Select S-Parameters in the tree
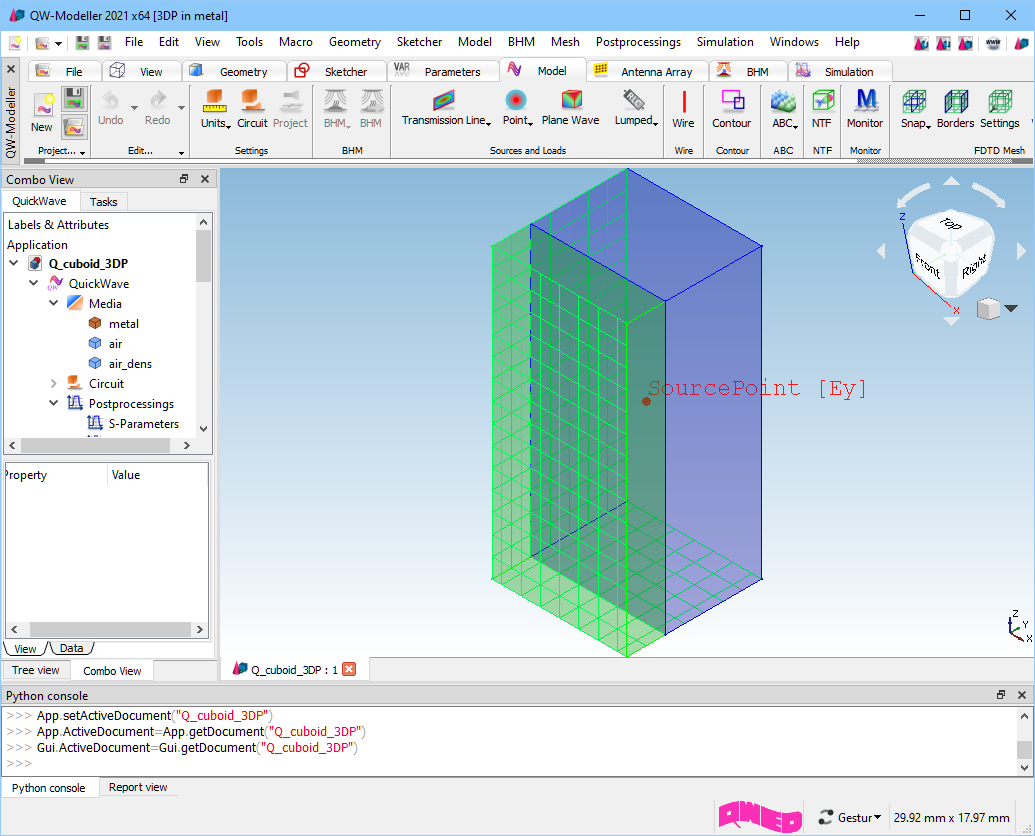The width and height of the screenshot is (1035, 836). point(143,424)
